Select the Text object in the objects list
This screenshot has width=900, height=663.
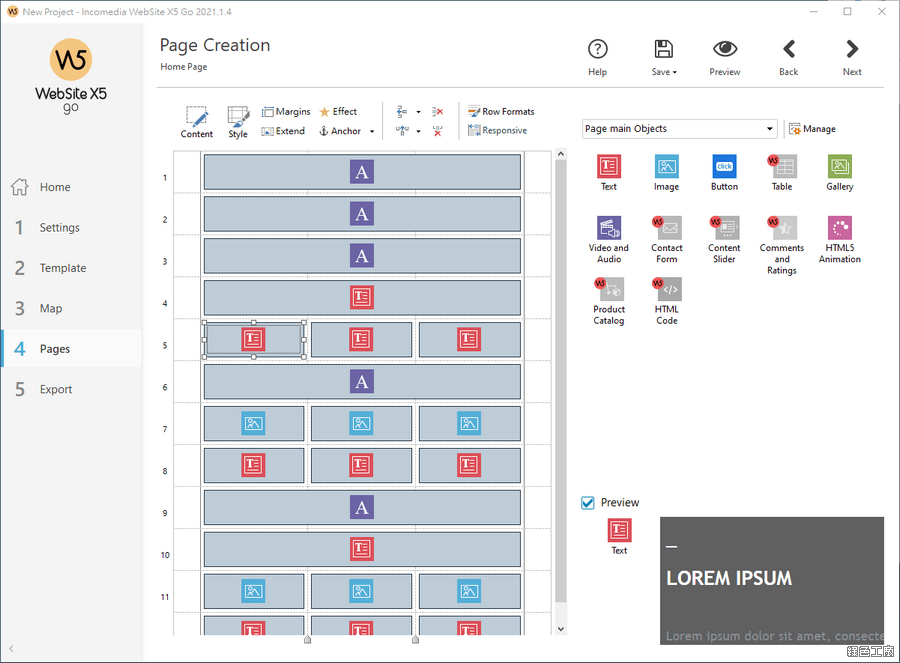608,172
